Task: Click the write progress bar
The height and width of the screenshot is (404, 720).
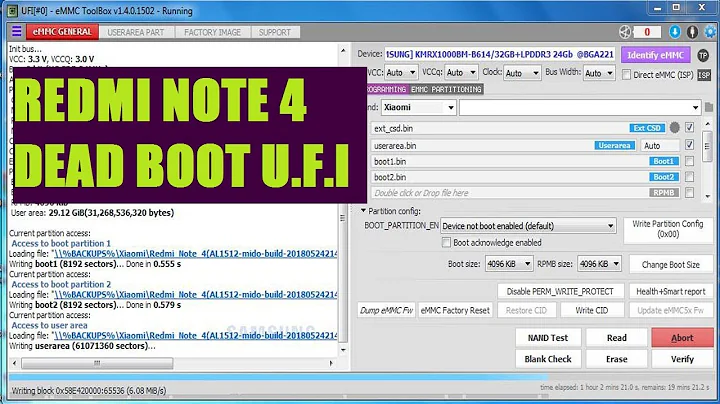Action: click(x=360, y=377)
